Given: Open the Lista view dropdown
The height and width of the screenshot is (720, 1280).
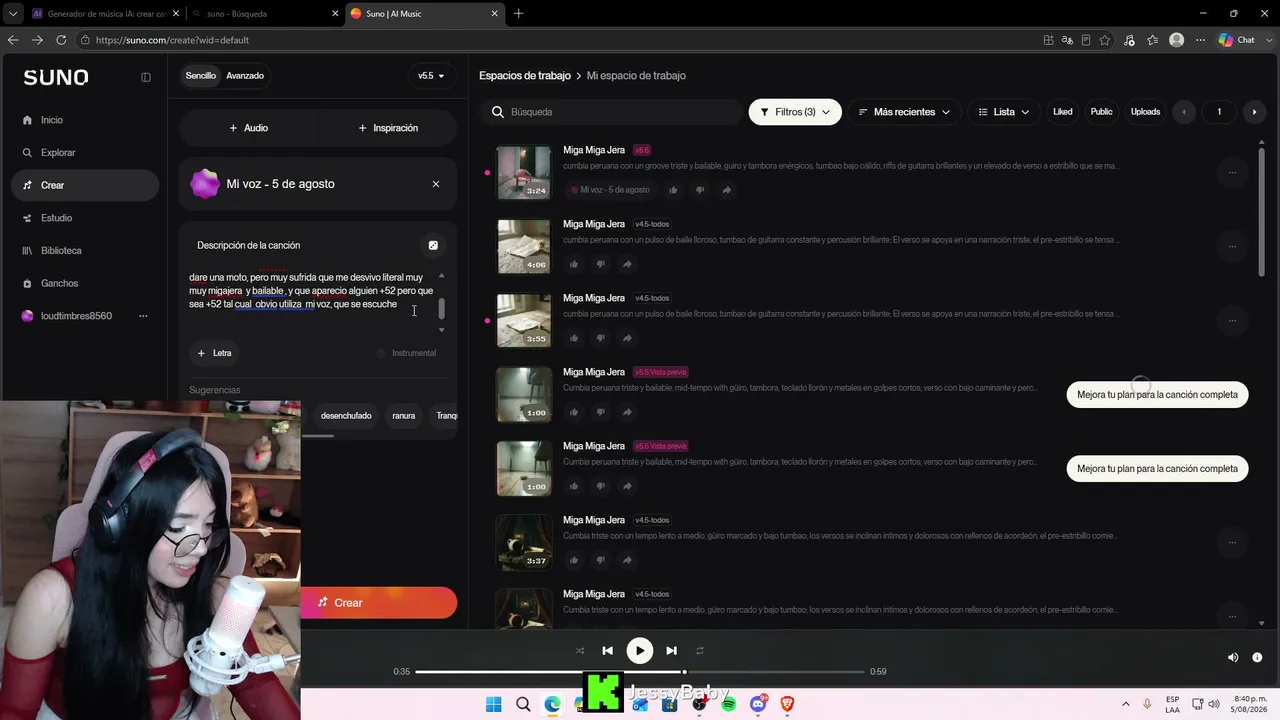Looking at the screenshot, I should (1004, 112).
